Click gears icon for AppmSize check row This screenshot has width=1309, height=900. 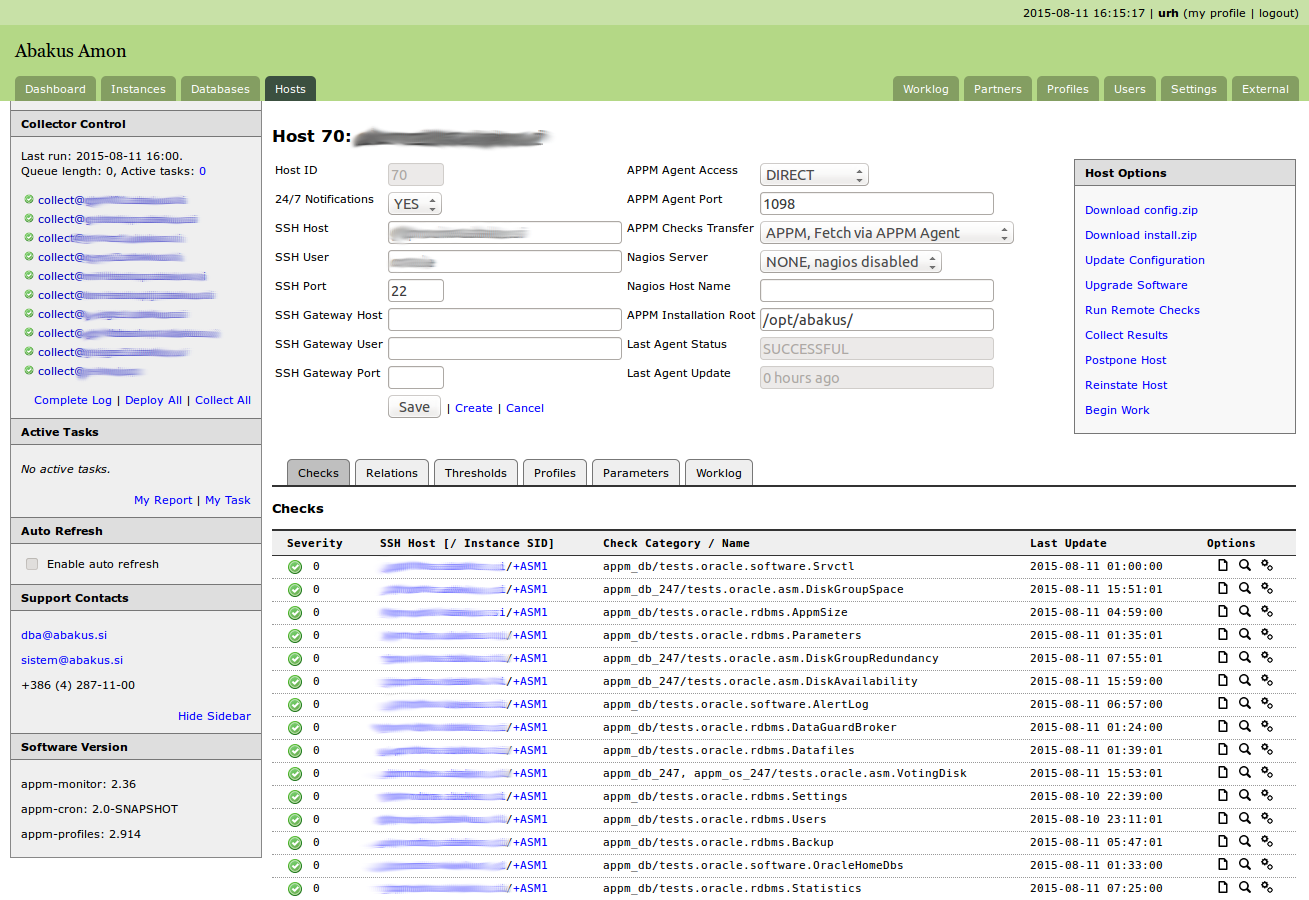click(1267, 612)
